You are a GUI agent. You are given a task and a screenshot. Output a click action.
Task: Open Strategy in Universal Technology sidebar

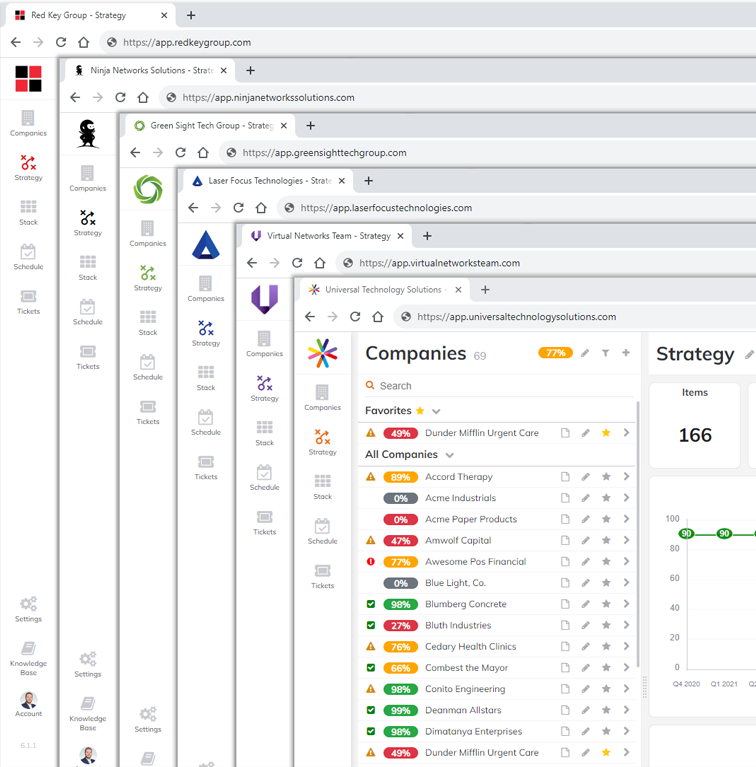pyautogui.click(x=322, y=442)
